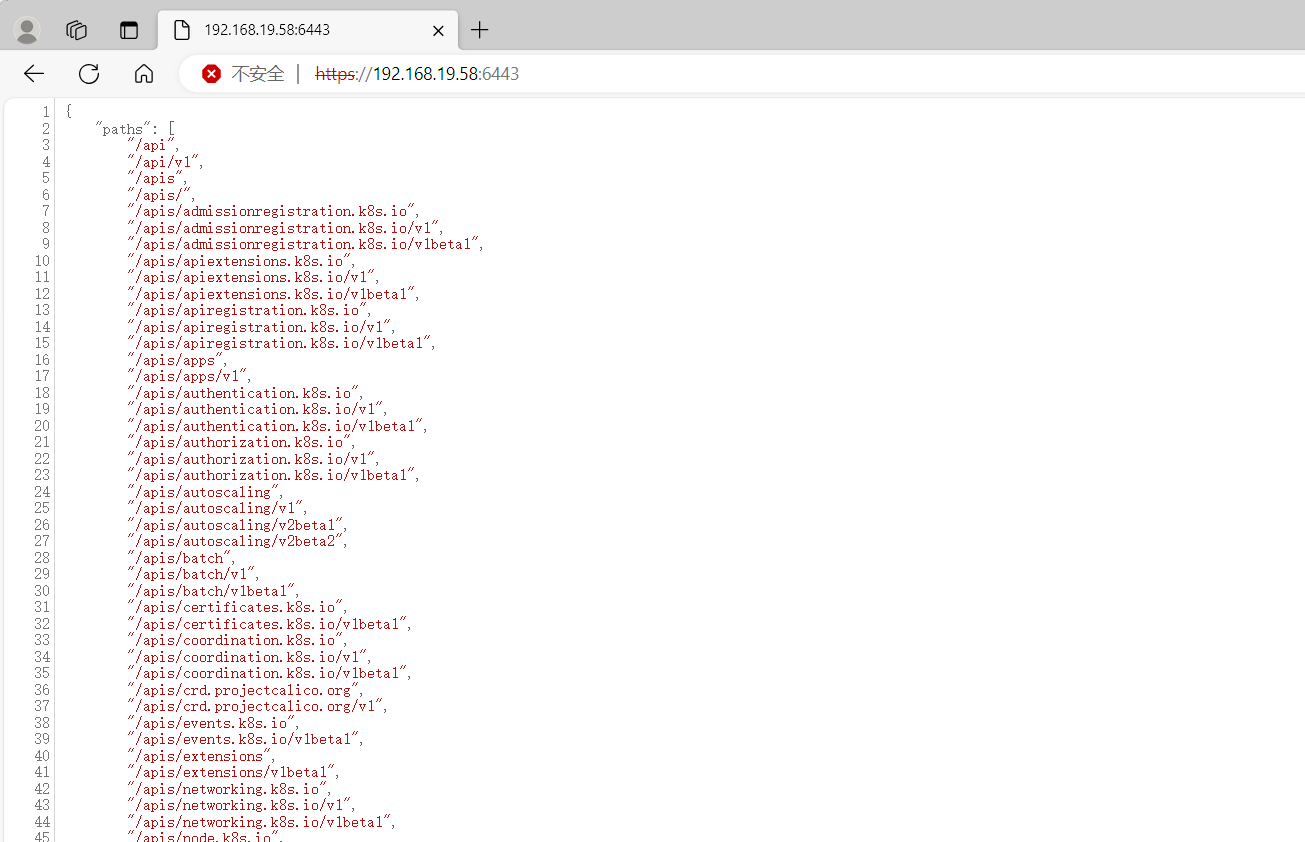Viewport: 1305px width, 842px height.
Task: Go back with the back arrow
Action: [x=34, y=73]
